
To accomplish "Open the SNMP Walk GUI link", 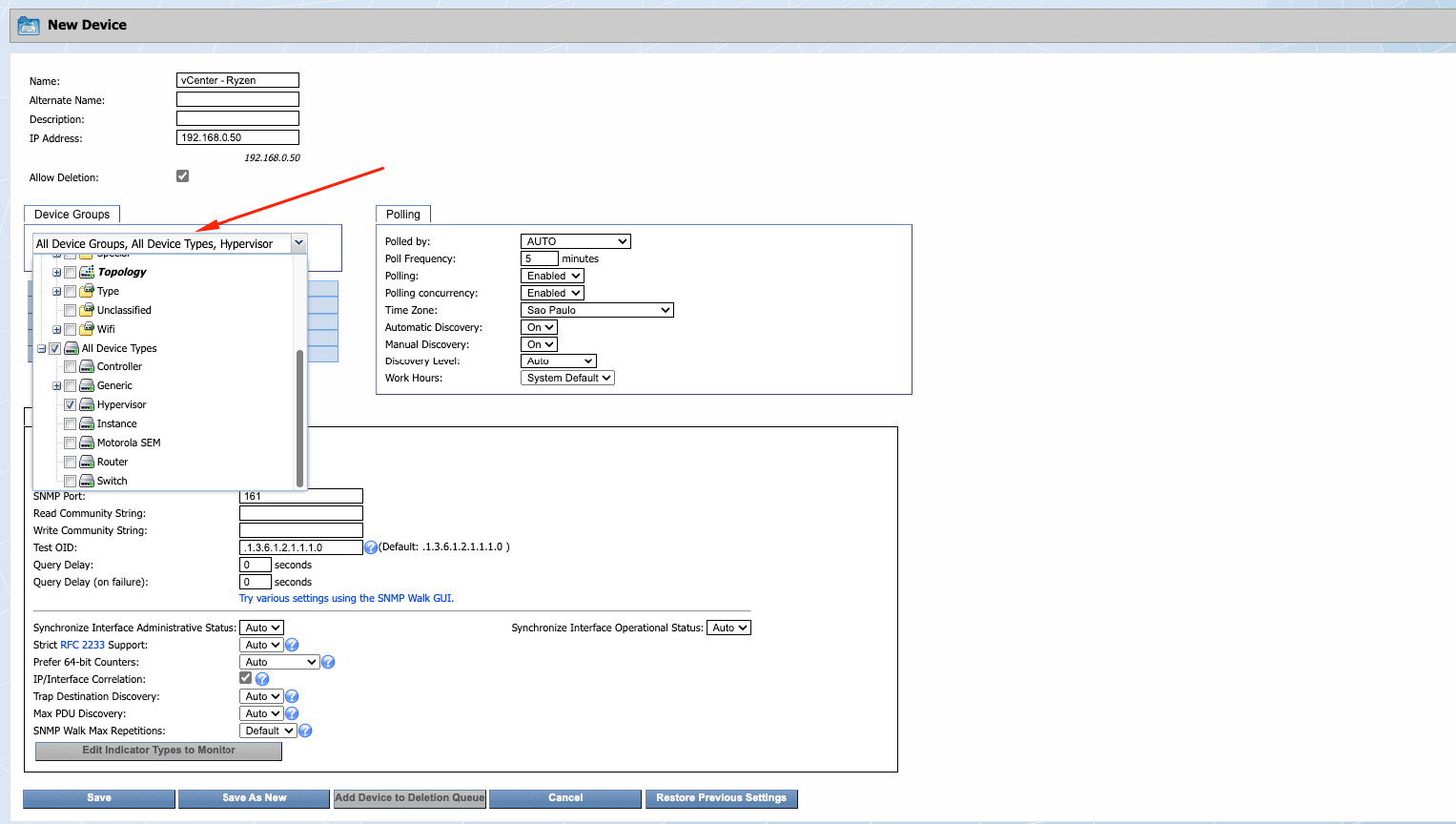I will (346, 599).
